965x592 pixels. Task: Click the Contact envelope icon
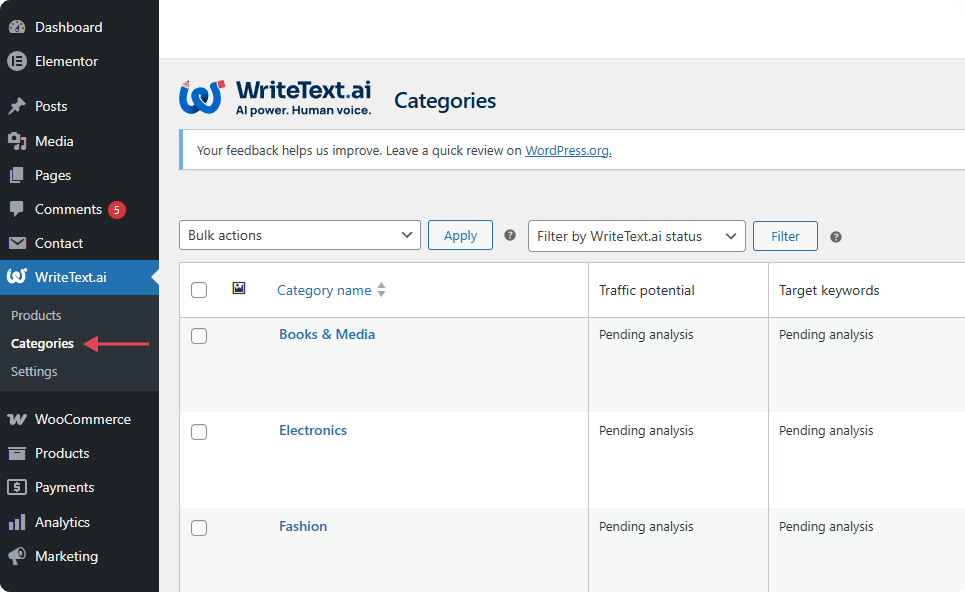(x=17, y=243)
